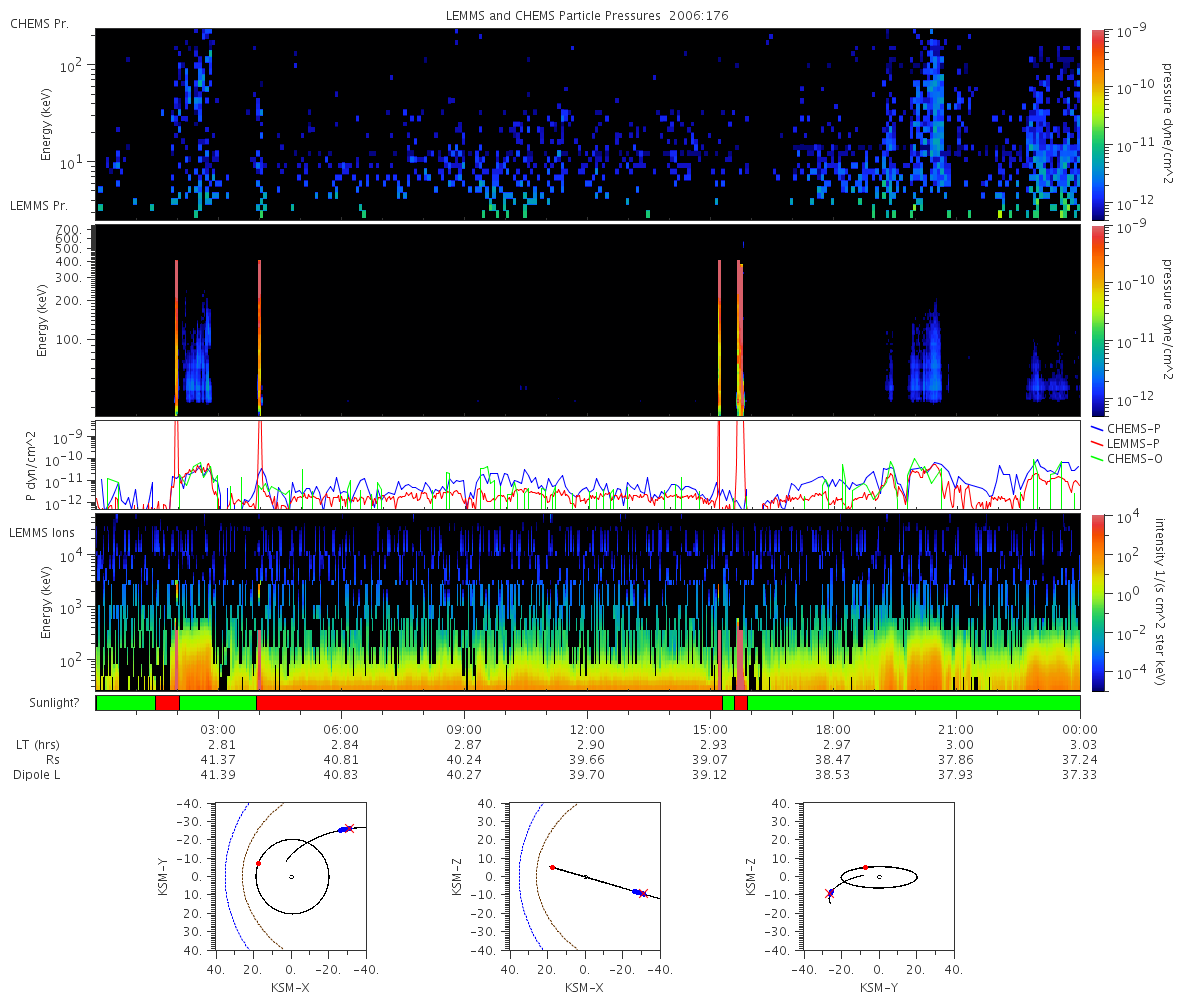The image size is (1200, 1000).
Task: Click the CHEMS pressure color bar
Action: [1098, 124]
